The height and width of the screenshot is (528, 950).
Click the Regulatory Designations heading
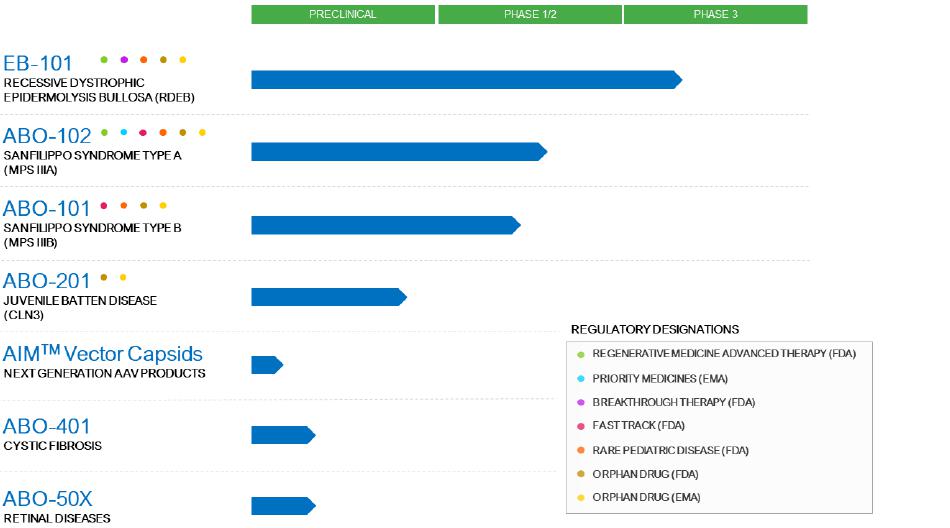(x=655, y=329)
